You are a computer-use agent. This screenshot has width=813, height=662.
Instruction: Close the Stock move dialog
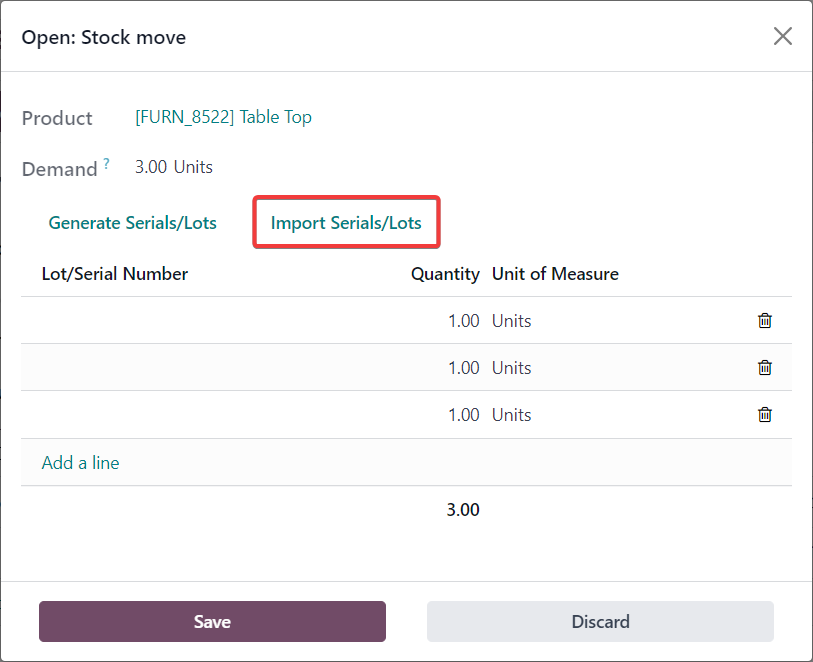pos(782,36)
